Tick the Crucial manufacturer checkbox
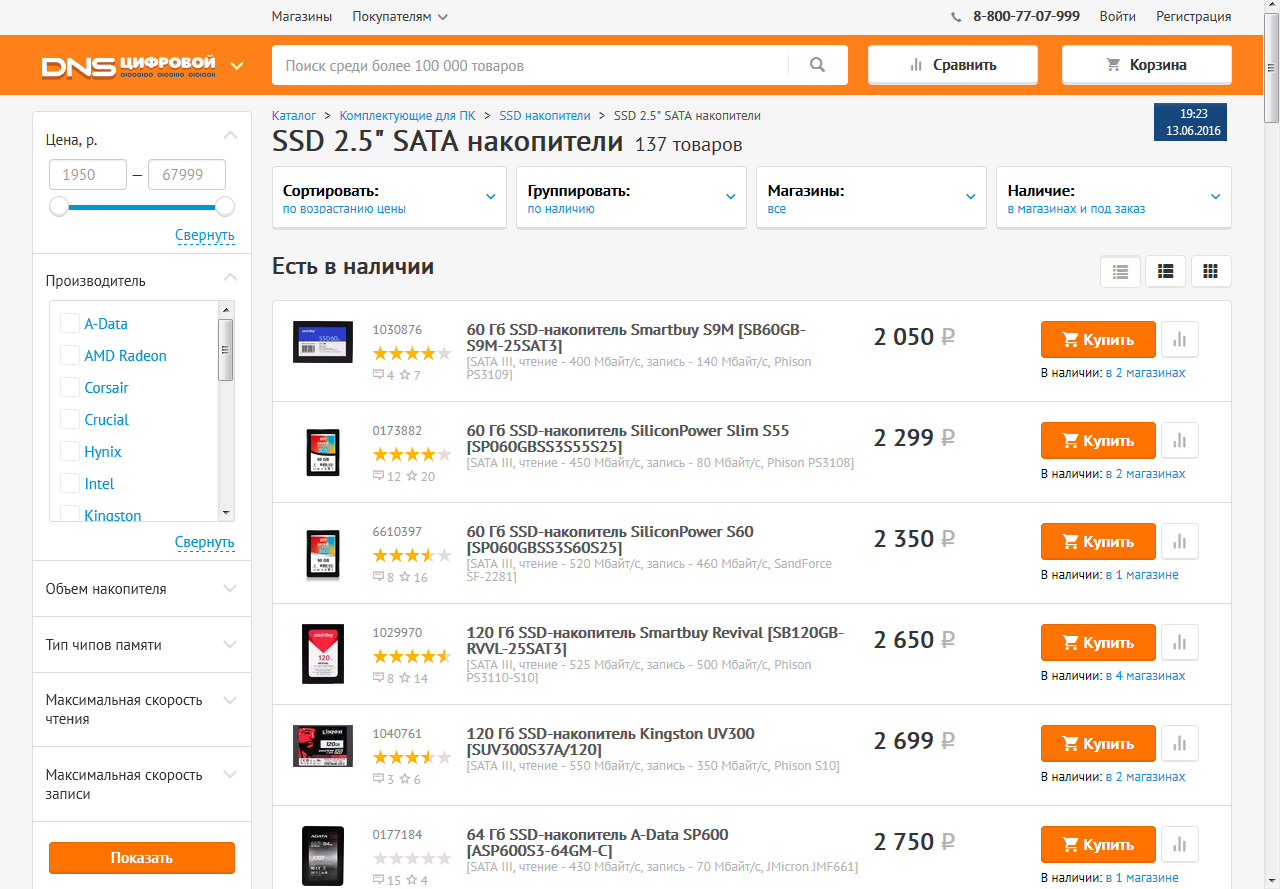The width and height of the screenshot is (1280, 889). 70,419
